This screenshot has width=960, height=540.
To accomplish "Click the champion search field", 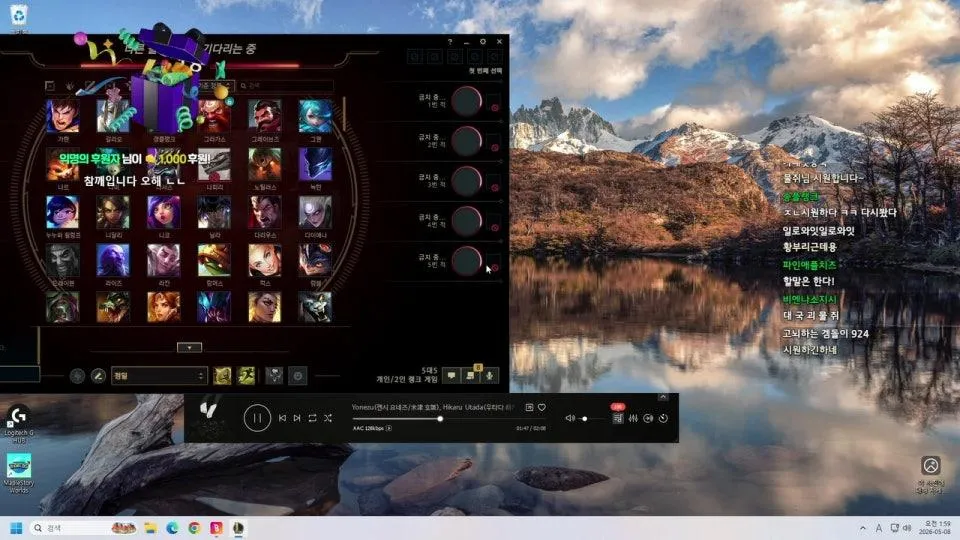I will pyautogui.click(x=286, y=86).
